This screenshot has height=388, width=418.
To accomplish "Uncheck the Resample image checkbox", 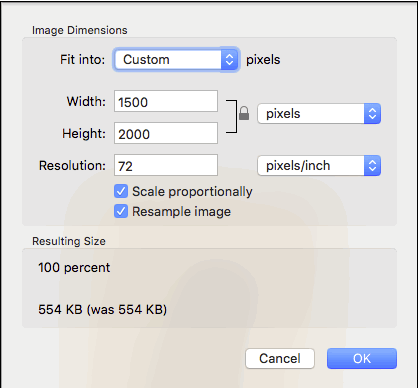I will pyautogui.click(x=121, y=211).
